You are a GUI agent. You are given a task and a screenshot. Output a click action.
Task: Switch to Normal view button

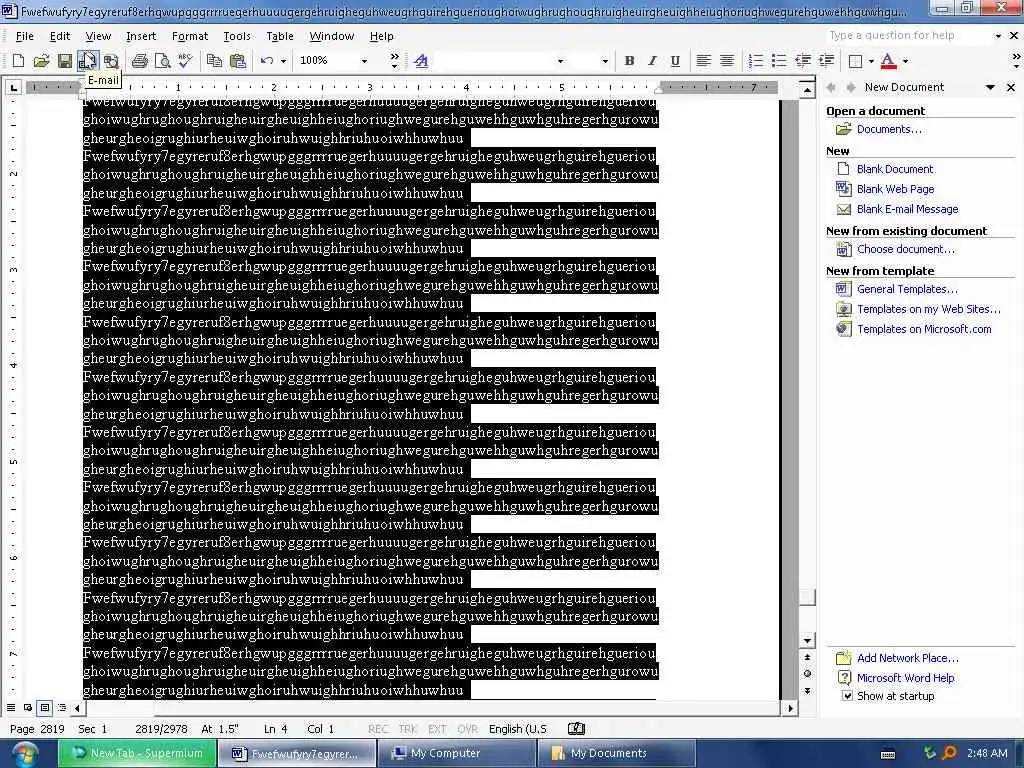point(11,707)
